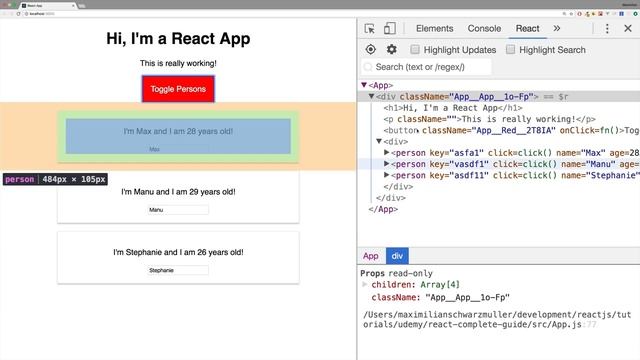Viewport: 640px width, 360px height.
Task: Click 'I'm Max and I am 28 years old!' text
Action: pyautogui.click(x=178, y=131)
